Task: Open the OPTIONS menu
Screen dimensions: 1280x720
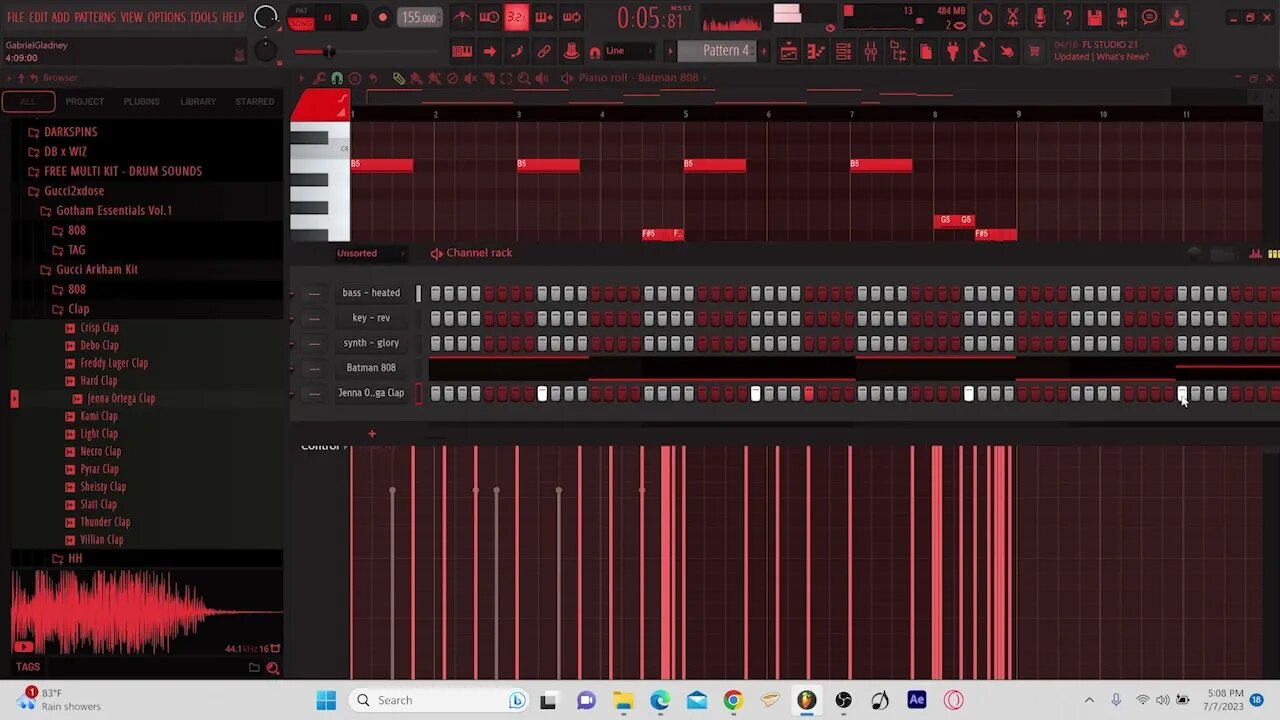Action: 166,17
